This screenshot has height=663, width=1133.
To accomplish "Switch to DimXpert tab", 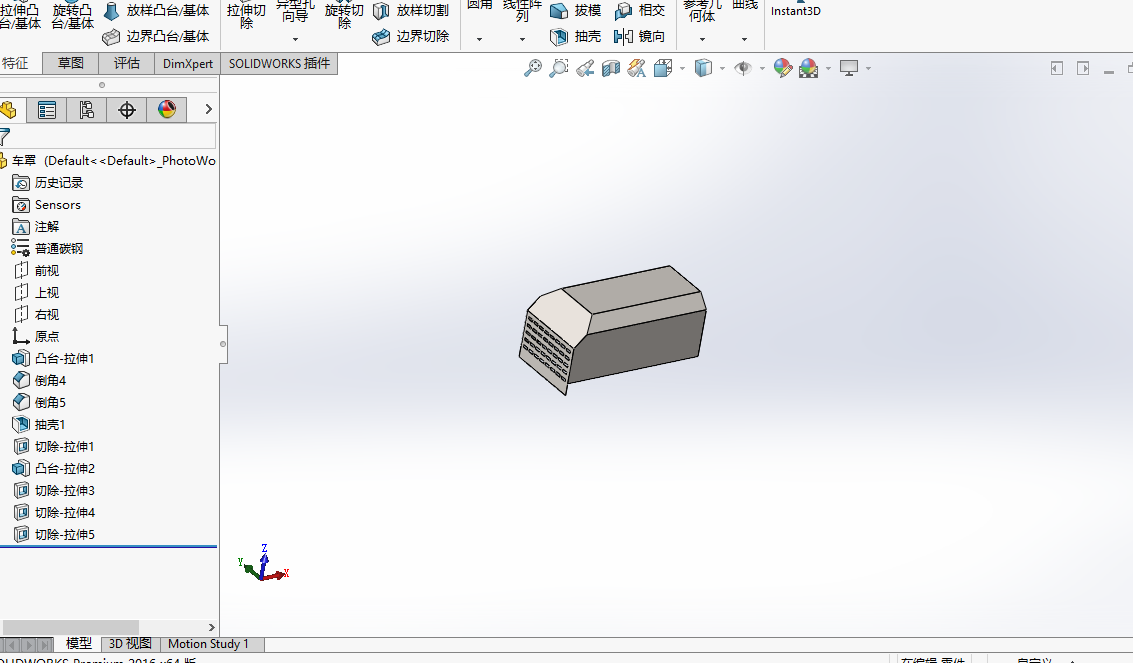I will (x=188, y=64).
